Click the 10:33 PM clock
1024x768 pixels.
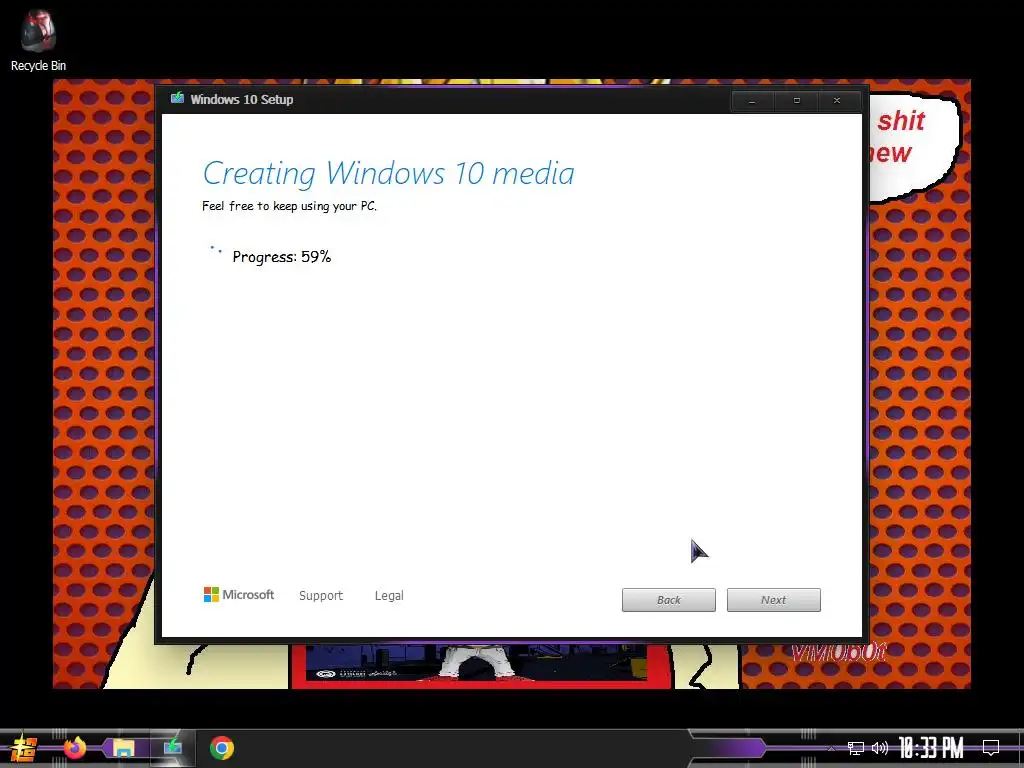(931, 748)
